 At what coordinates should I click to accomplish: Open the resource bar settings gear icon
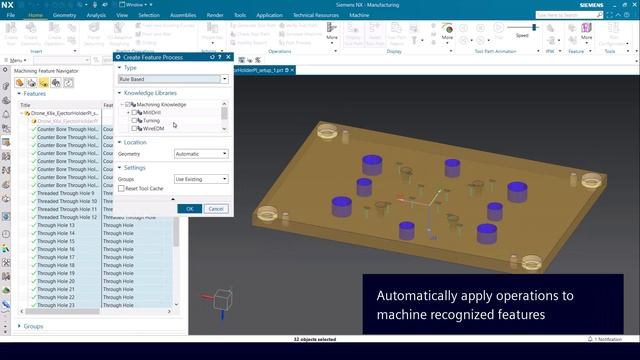[5, 70]
